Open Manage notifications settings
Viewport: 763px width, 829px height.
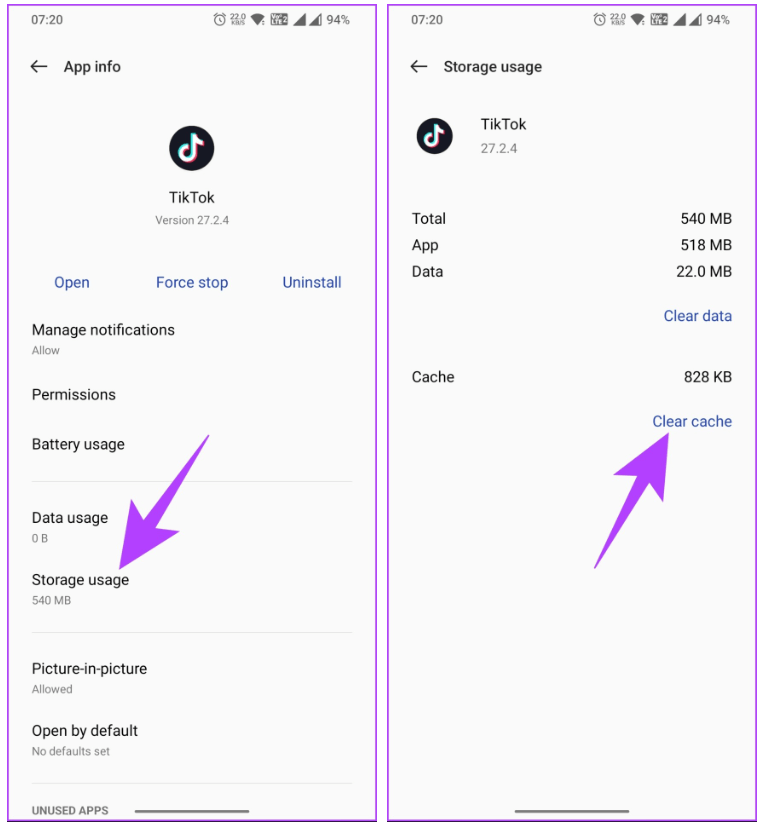pyautogui.click(x=103, y=338)
